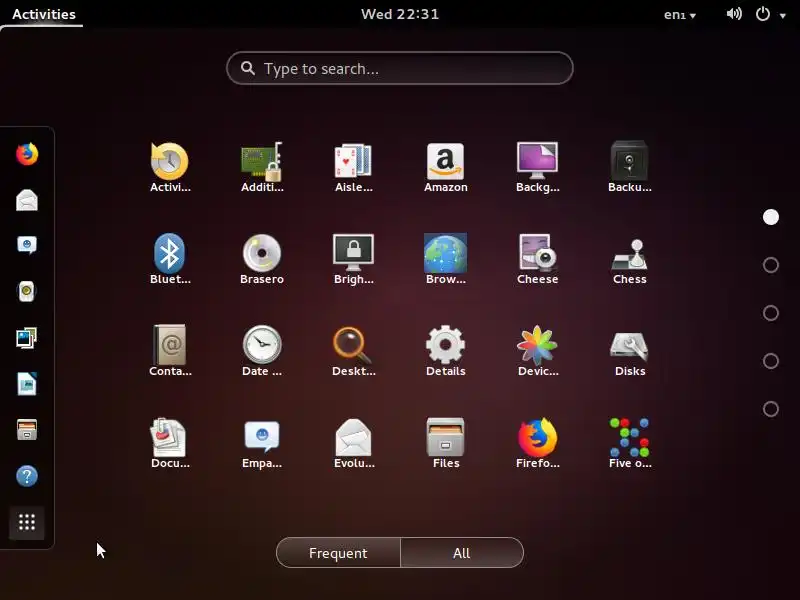The height and width of the screenshot is (600, 800).
Task: Click the volume speaker icon in top bar
Action: (734, 14)
